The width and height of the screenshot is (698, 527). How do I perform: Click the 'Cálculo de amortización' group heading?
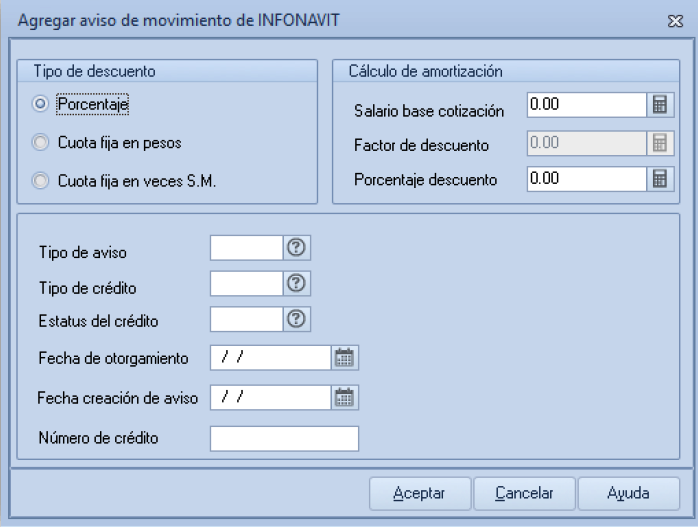click(426, 71)
